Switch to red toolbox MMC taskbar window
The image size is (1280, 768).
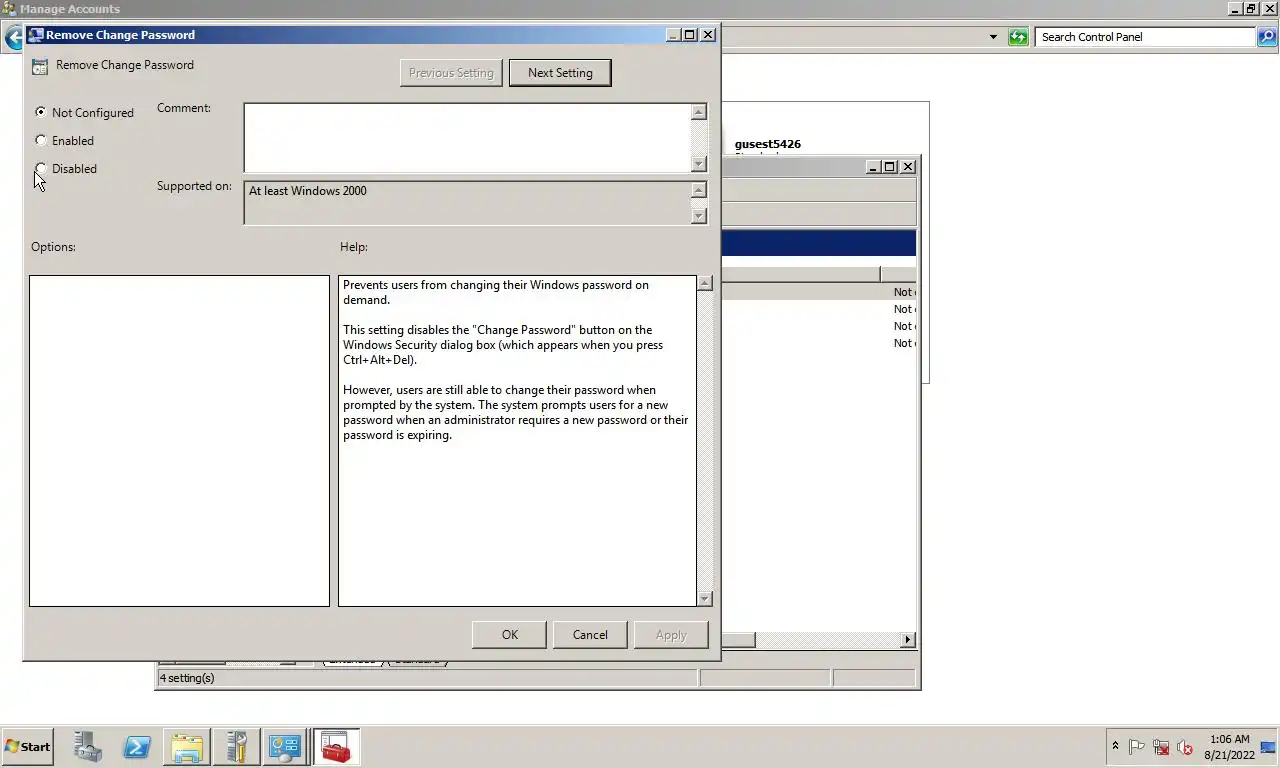pyautogui.click(x=336, y=747)
